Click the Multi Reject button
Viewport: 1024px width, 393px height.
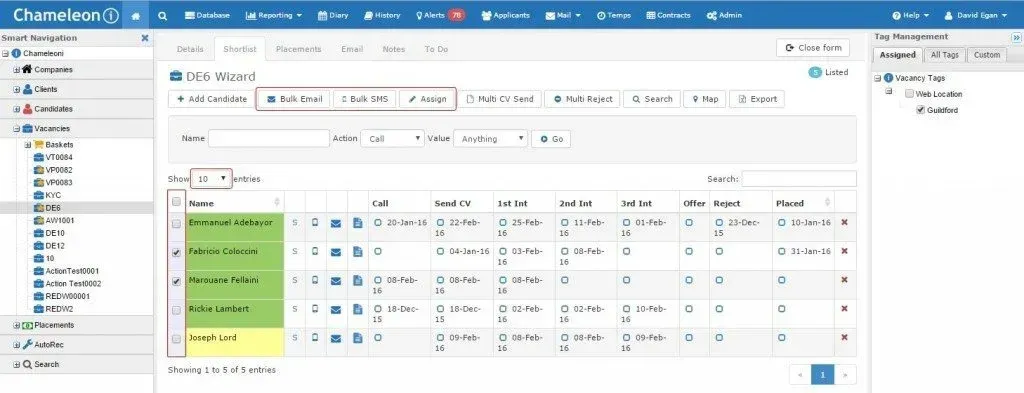[x=582, y=99]
